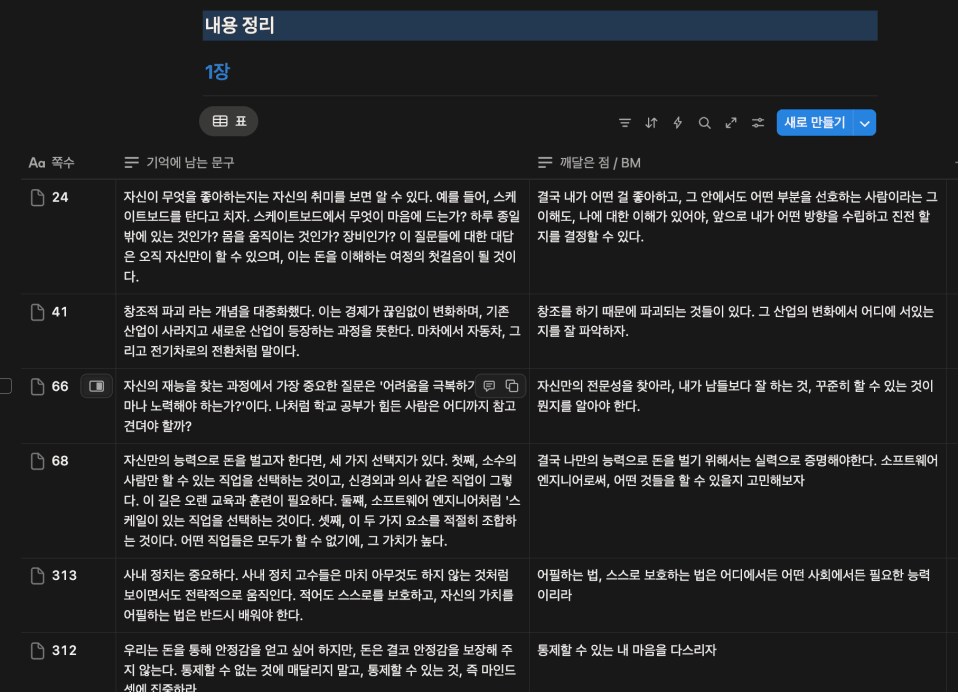Open automations via lightning bolt icon
The width and height of the screenshot is (958, 692).
(678, 123)
